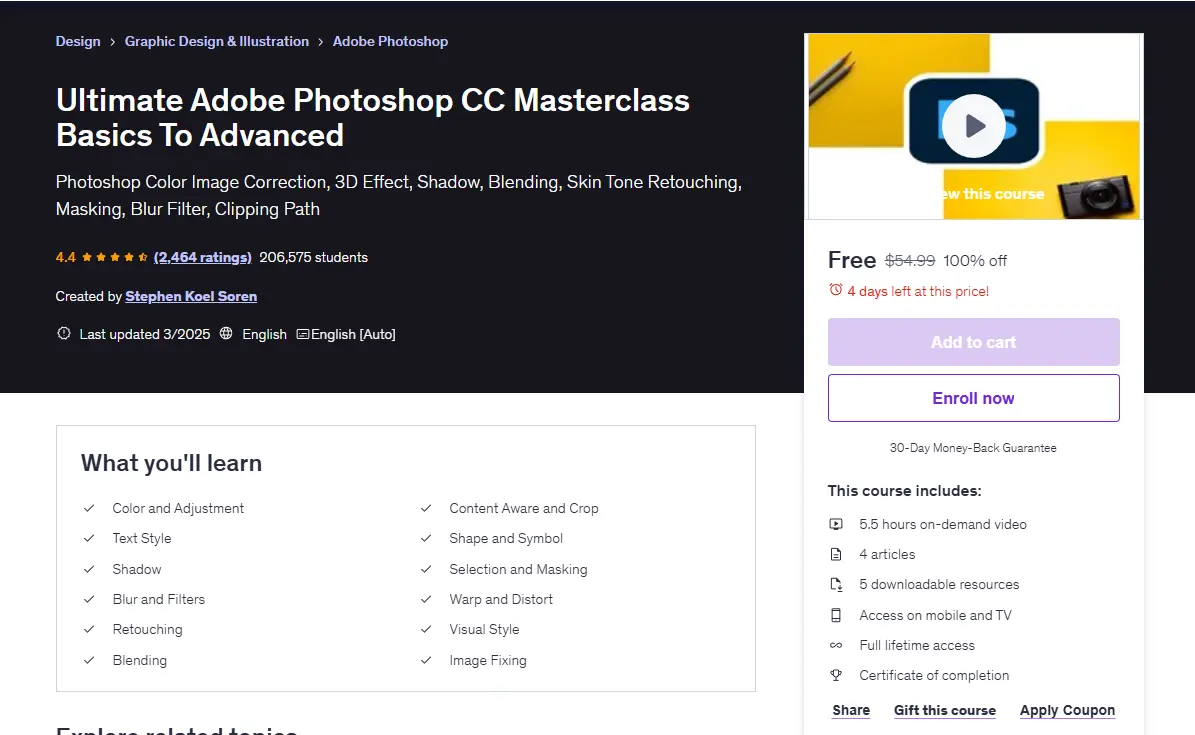Screen dimensions: 1195x735
Task: Open the 2,464 ratings link
Action: (x=202, y=258)
